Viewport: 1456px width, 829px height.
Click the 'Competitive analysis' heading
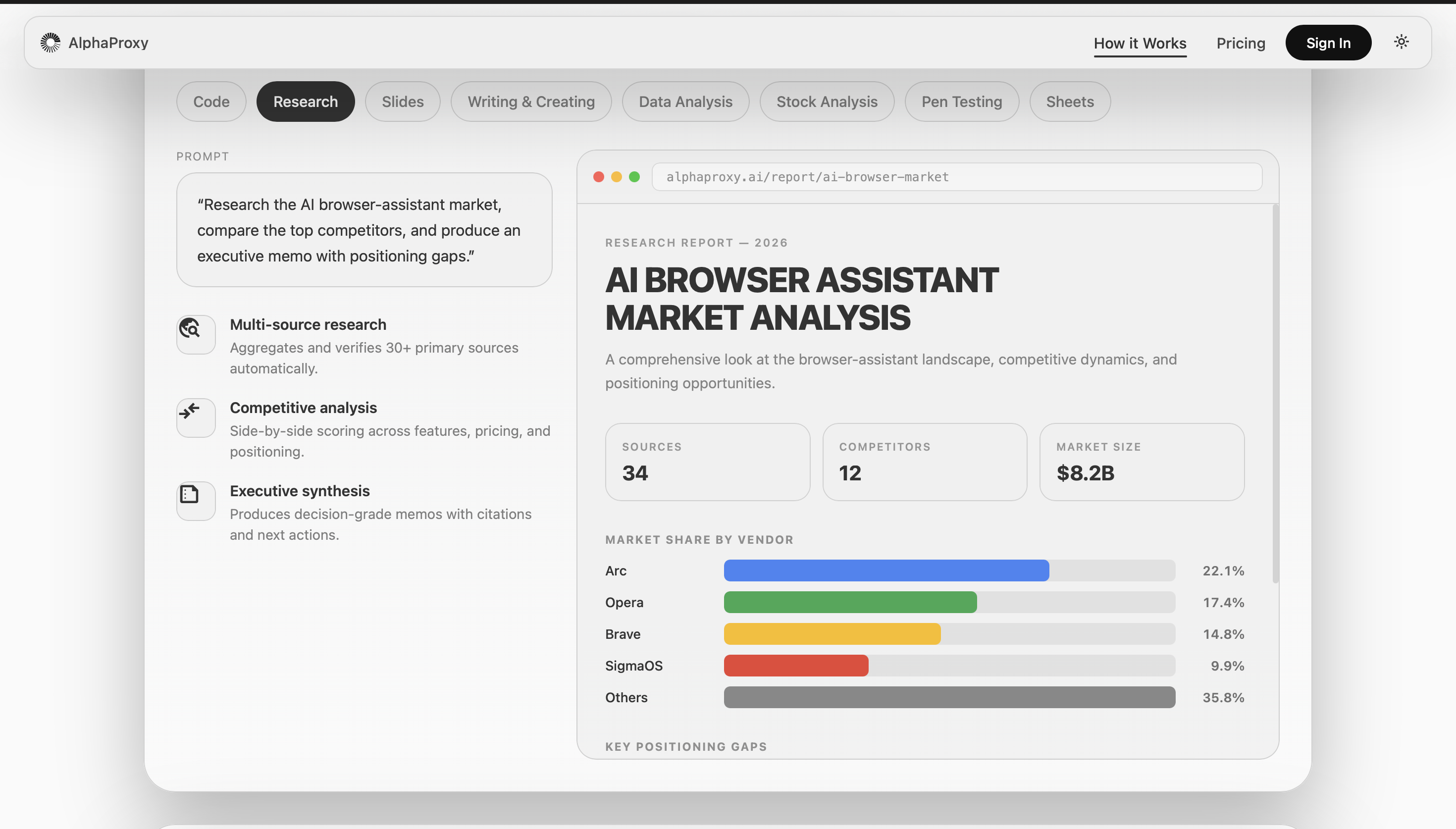click(x=304, y=408)
